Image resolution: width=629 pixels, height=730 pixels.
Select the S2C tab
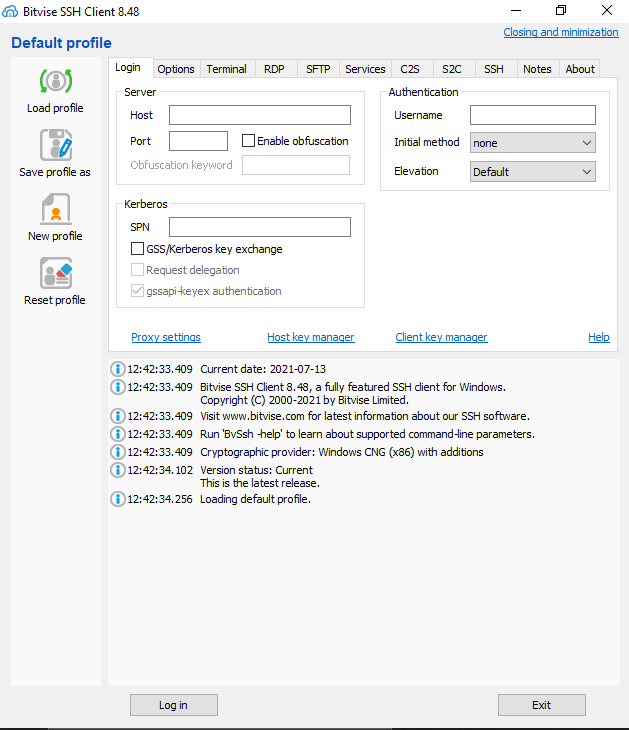click(452, 69)
